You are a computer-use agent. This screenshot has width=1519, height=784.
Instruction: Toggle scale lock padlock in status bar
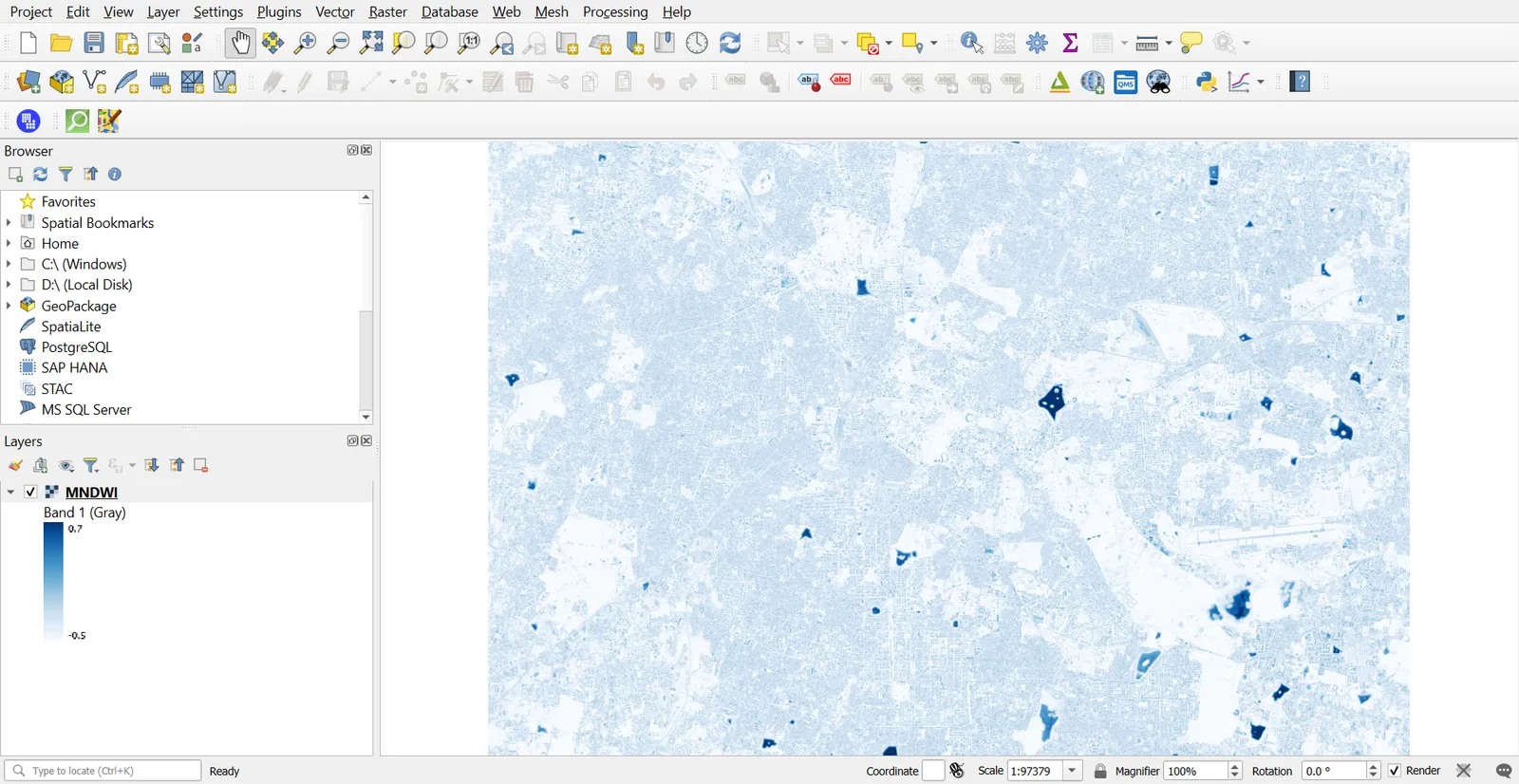(x=1100, y=771)
